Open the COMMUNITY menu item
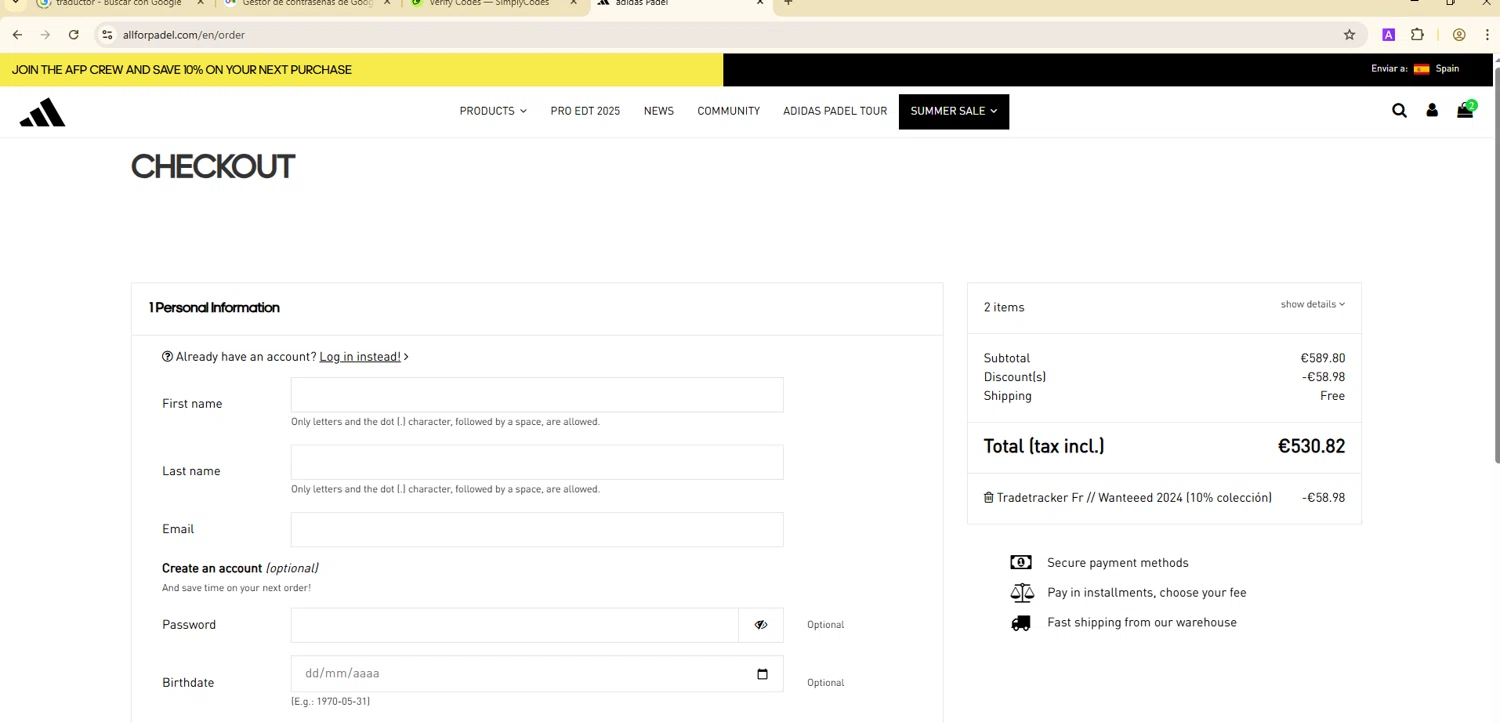The height and width of the screenshot is (723, 1500). (x=729, y=111)
